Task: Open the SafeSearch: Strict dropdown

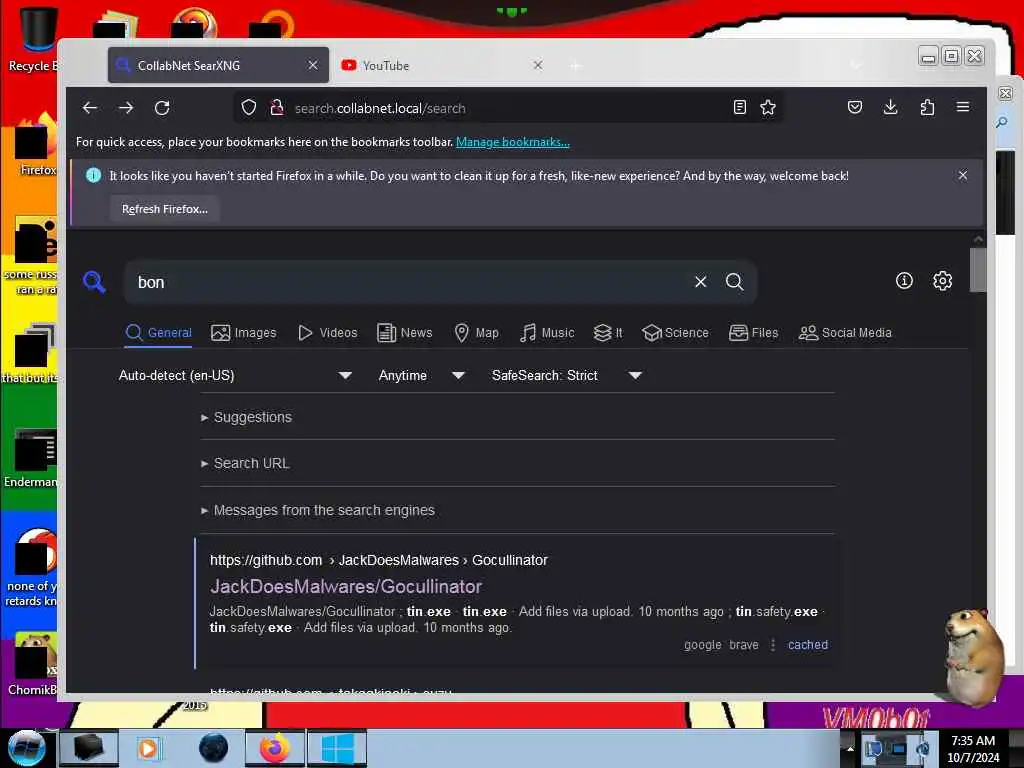Action: pyautogui.click(x=566, y=376)
